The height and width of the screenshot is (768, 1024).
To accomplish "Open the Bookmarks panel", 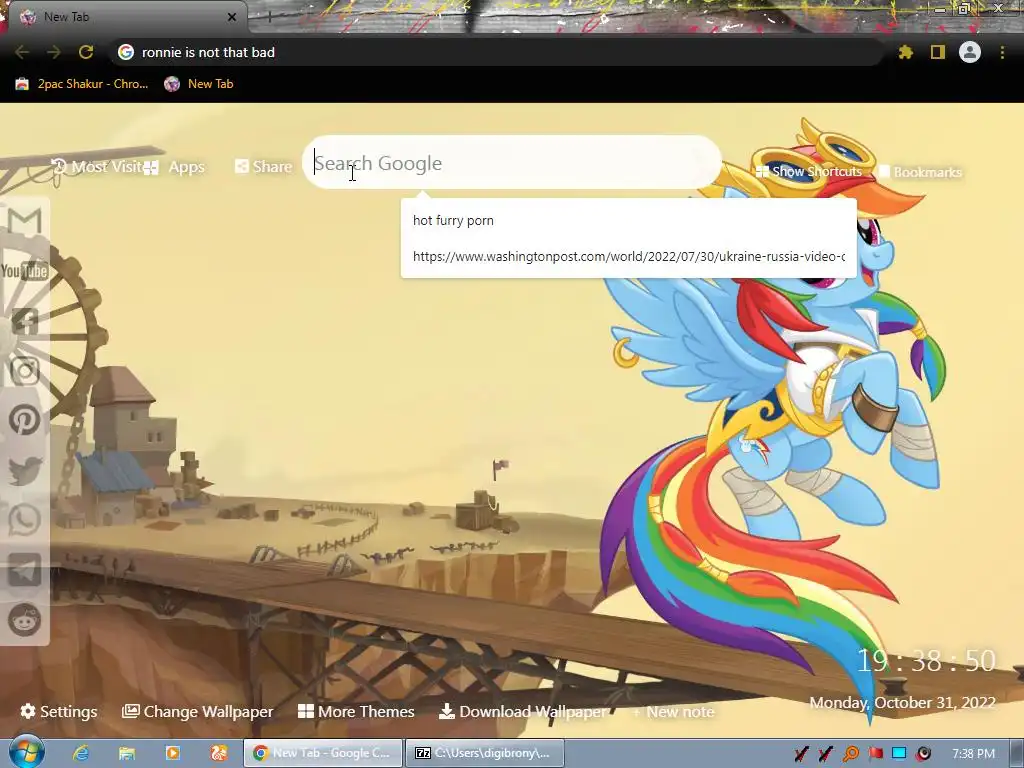I will (x=920, y=172).
